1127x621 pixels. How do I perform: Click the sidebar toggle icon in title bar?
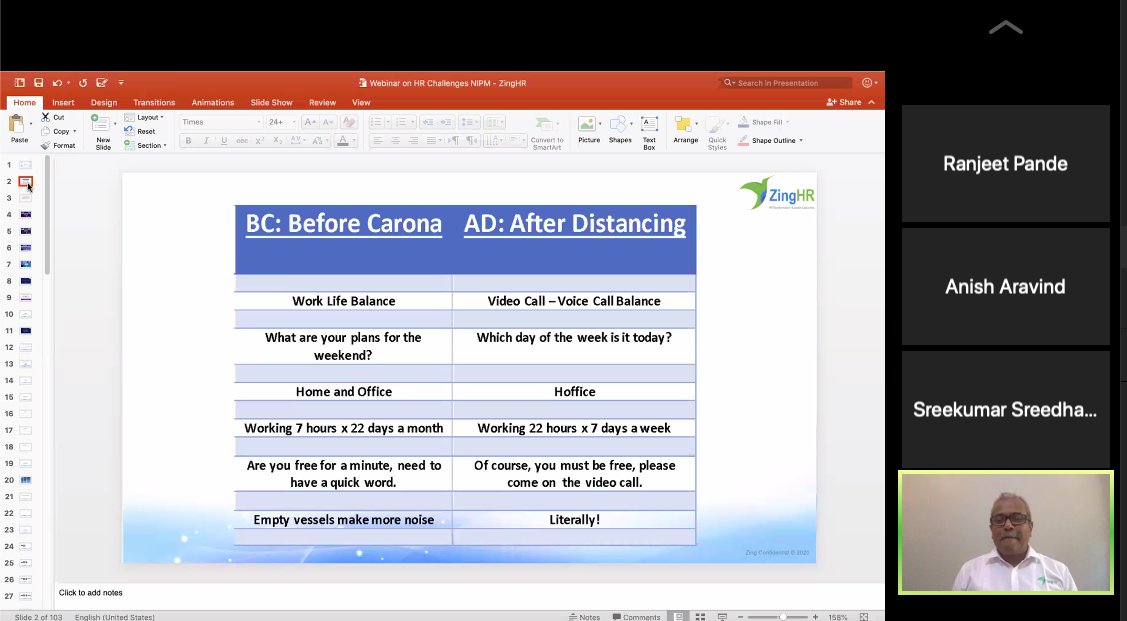coord(20,83)
